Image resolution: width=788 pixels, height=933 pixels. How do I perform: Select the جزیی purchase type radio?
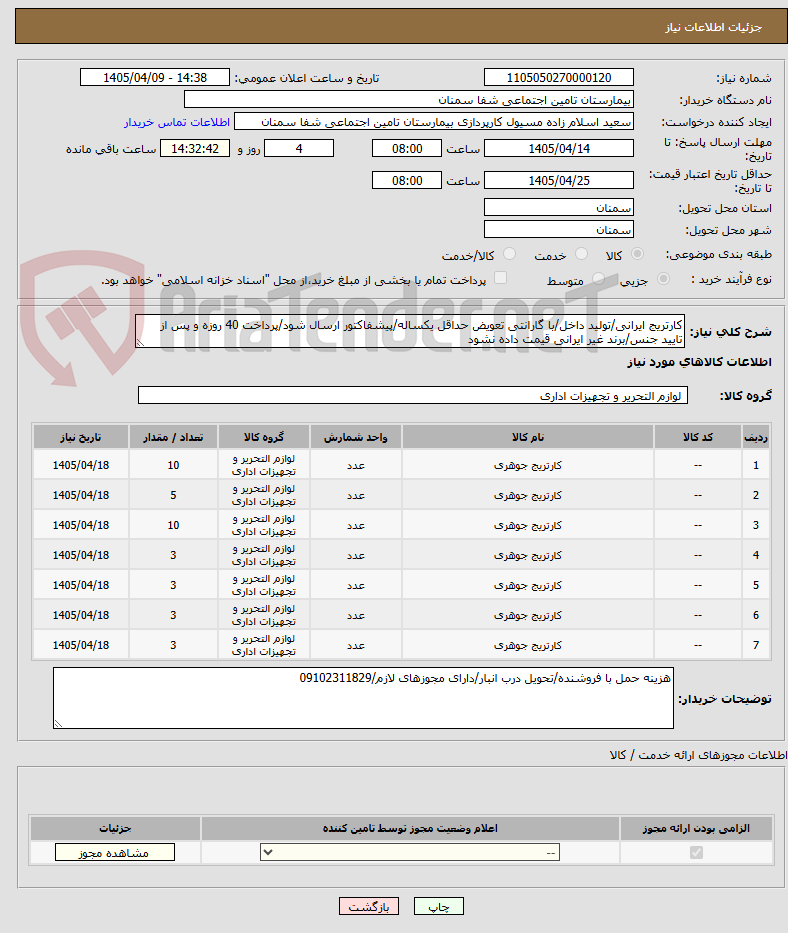663,279
